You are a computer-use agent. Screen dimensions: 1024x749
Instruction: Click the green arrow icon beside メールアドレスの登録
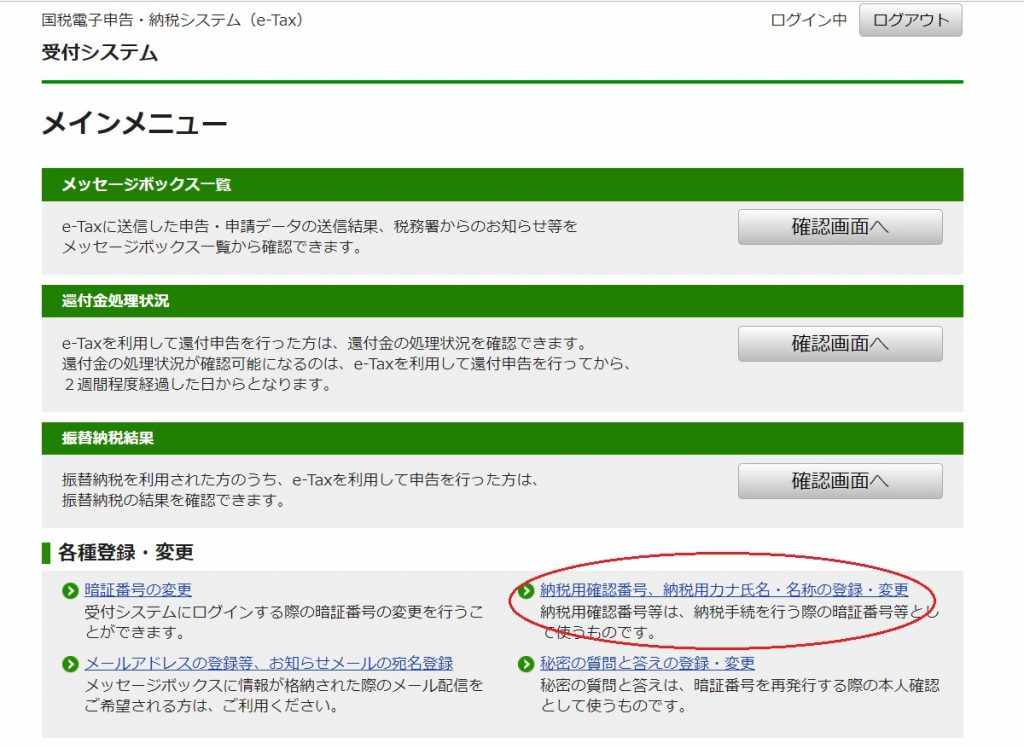click(x=70, y=664)
